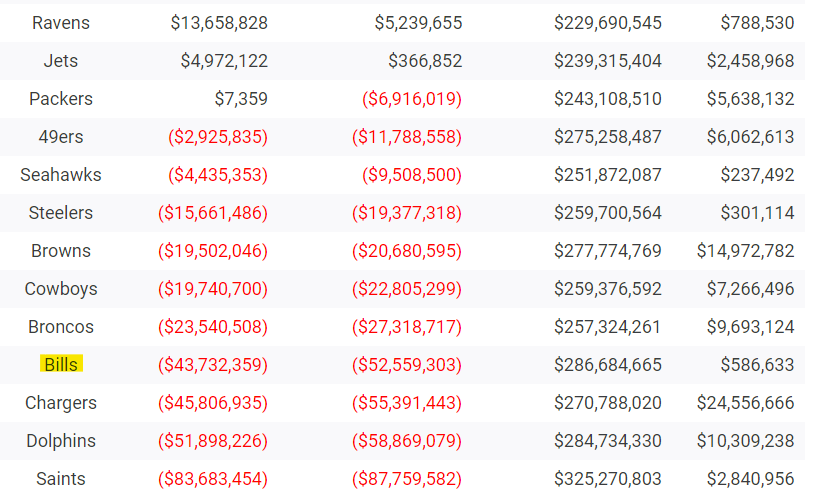
Task: Select the Chargers $24,556,666 cell
Action: pos(746,403)
